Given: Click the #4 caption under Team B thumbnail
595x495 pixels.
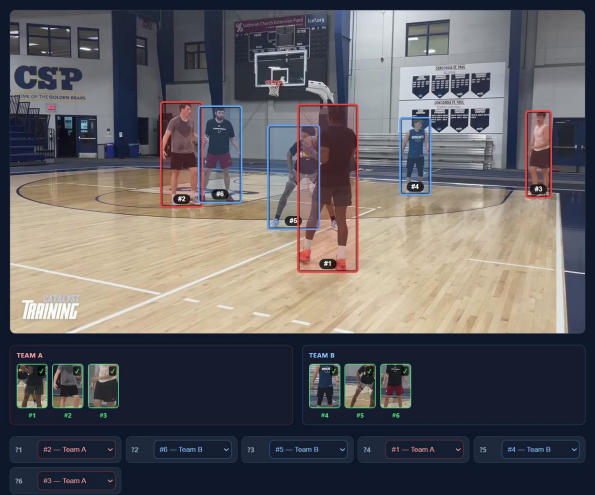Looking at the screenshot, I should 324,416.
